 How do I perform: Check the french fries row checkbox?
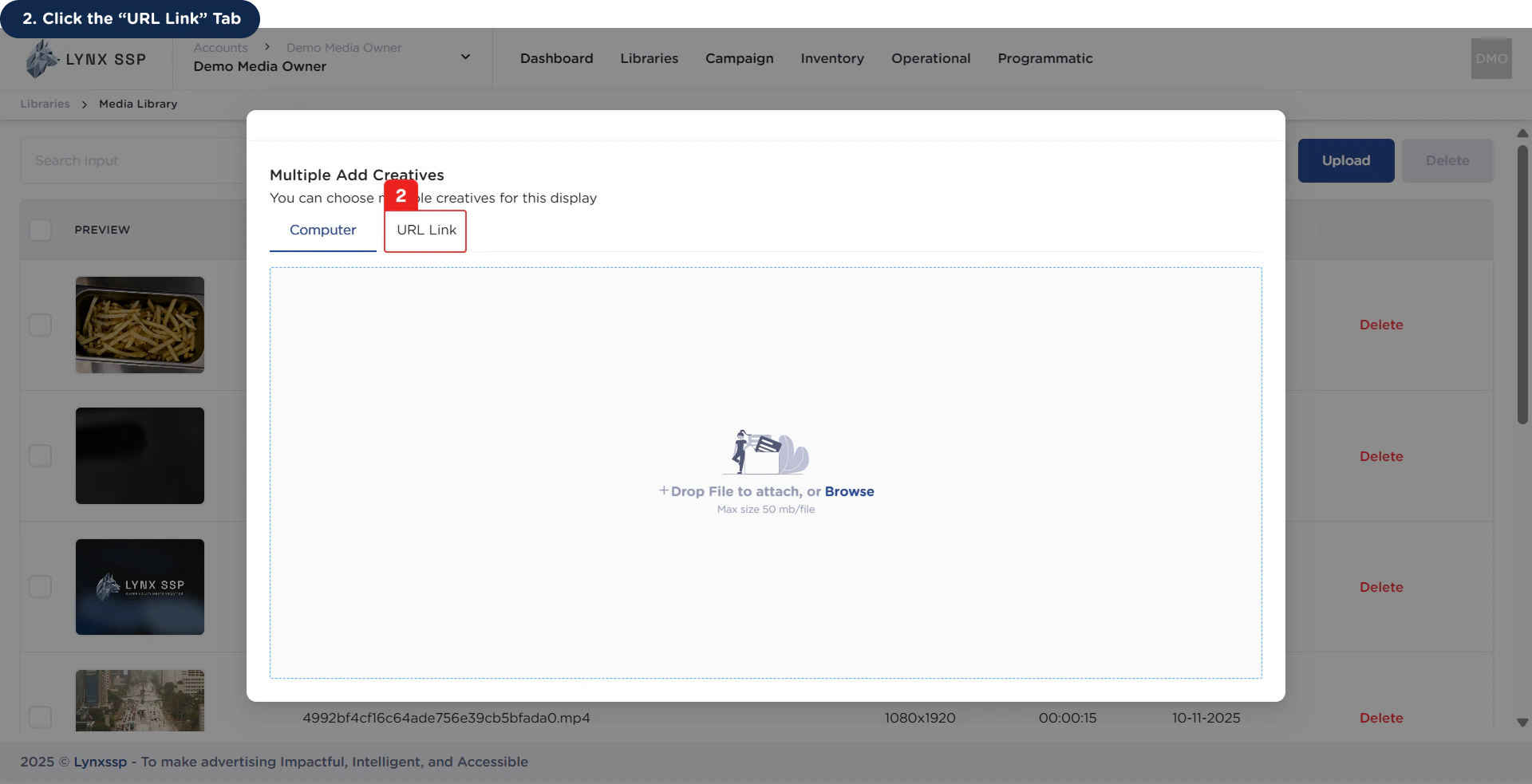coord(40,325)
